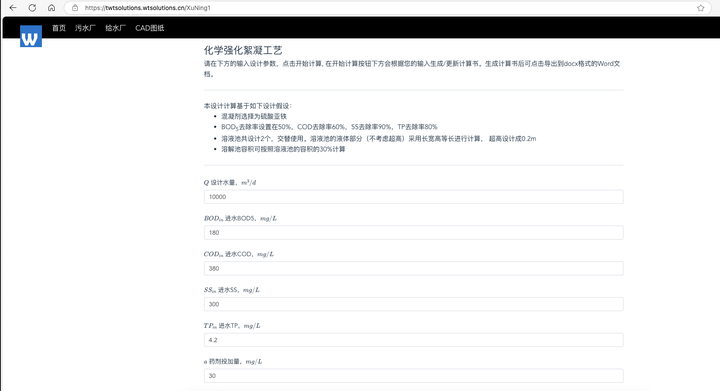The width and height of the screenshot is (720, 391).
Task: Click the bullet 溶解池容积可按照溶液池的容积的30%计算
Action: coord(283,149)
